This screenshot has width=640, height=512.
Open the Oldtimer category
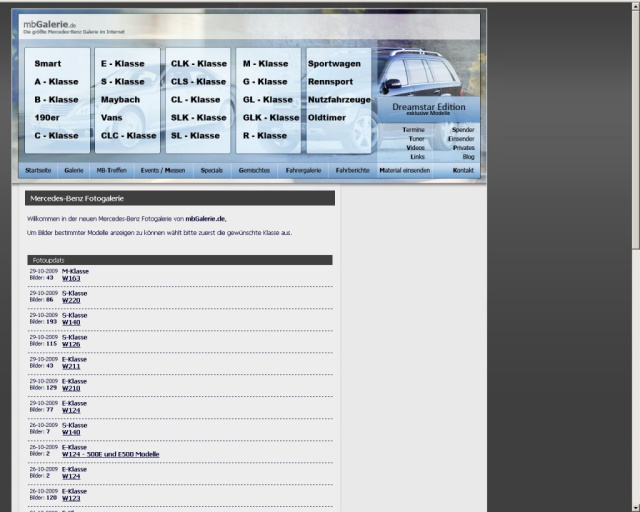point(327,118)
